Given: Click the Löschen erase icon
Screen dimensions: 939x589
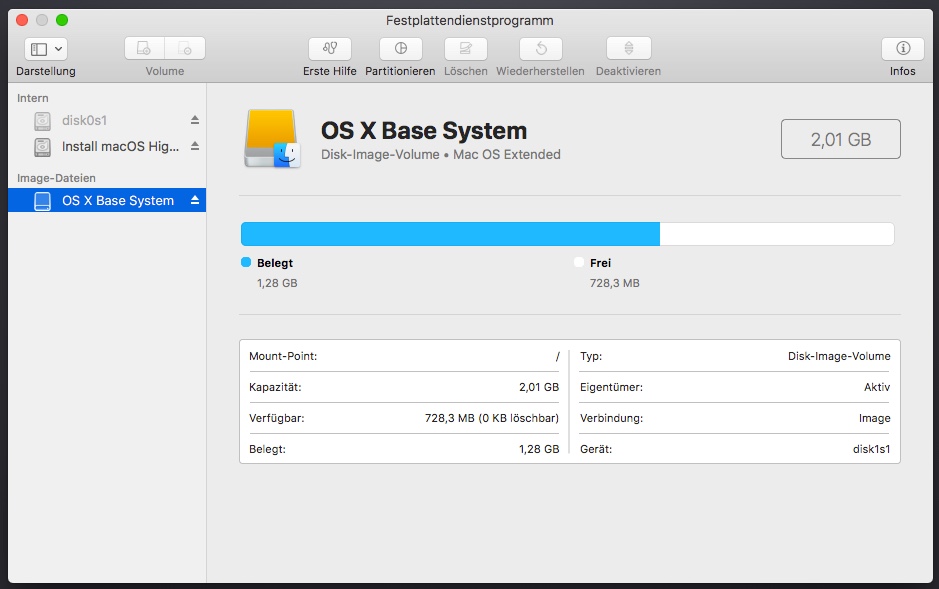Looking at the screenshot, I should pyautogui.click(x=465, y=48).
